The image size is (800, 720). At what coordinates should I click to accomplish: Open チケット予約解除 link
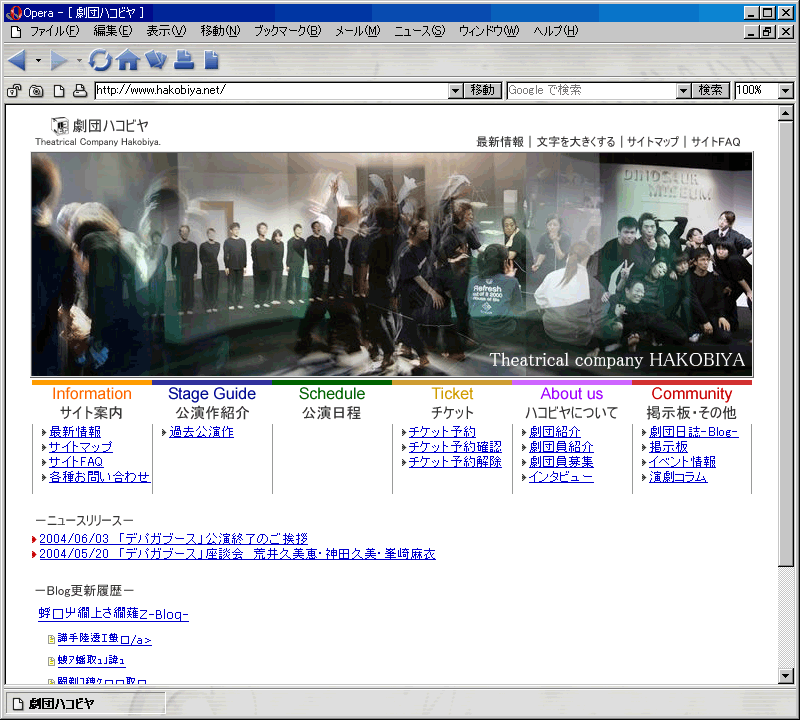coord(455,462)
